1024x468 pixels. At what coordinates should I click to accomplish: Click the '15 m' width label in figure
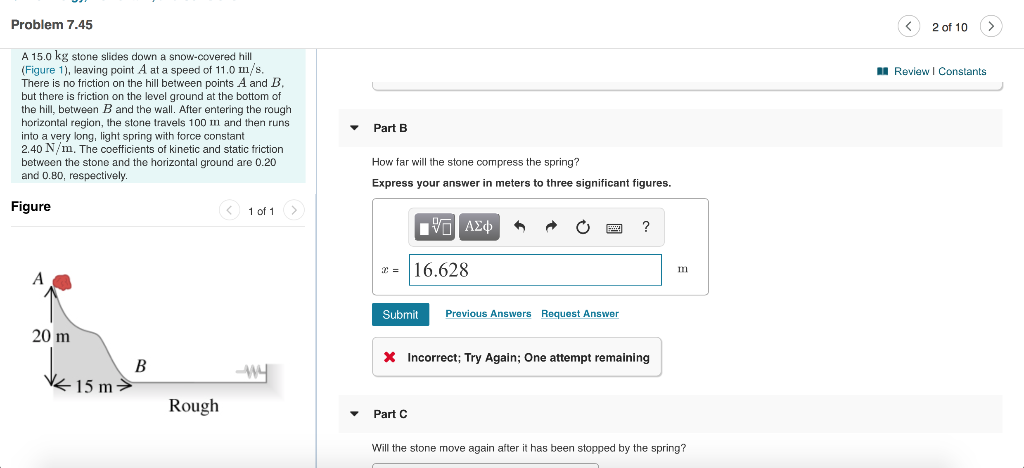coord(95,386)
